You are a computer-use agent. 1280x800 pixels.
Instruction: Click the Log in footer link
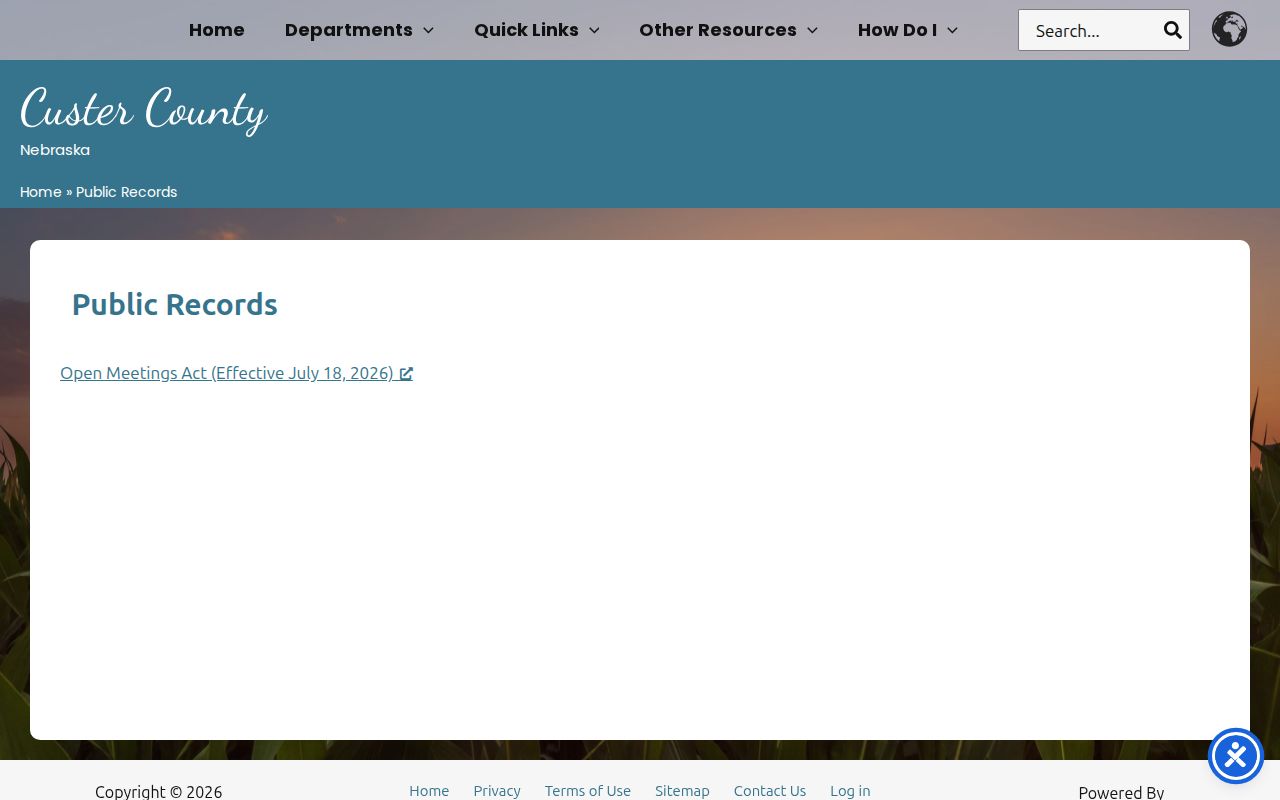pyautogui.click(x=850, y=791)
